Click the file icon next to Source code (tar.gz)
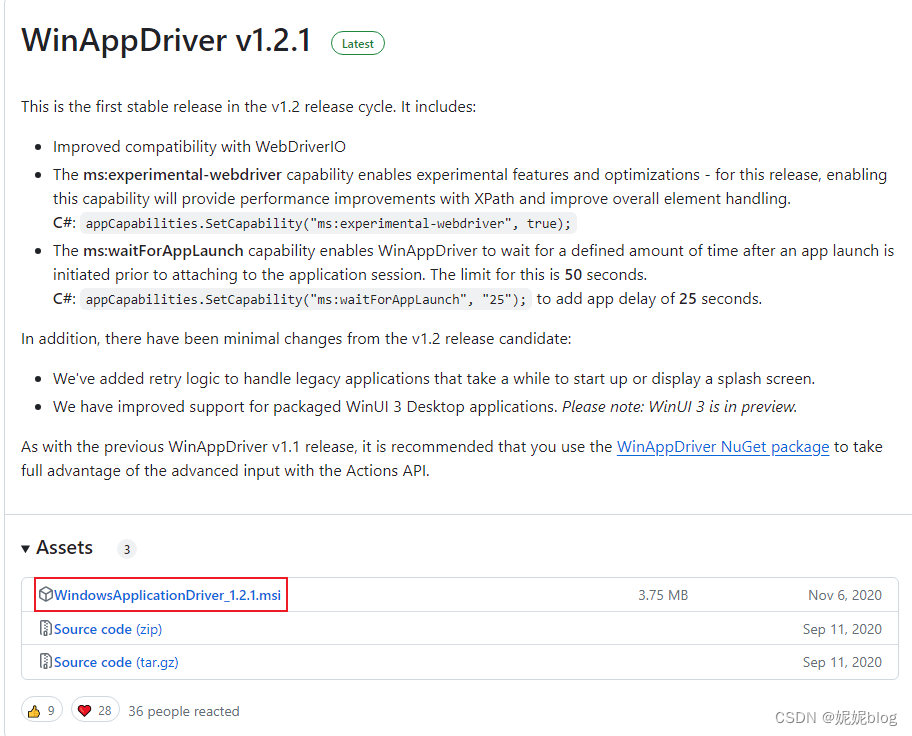Viewport: 912px width, 736px height. [x=45, y=662]
